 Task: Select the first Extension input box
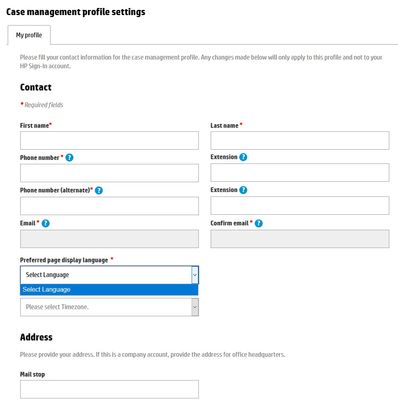click(300, 172)
